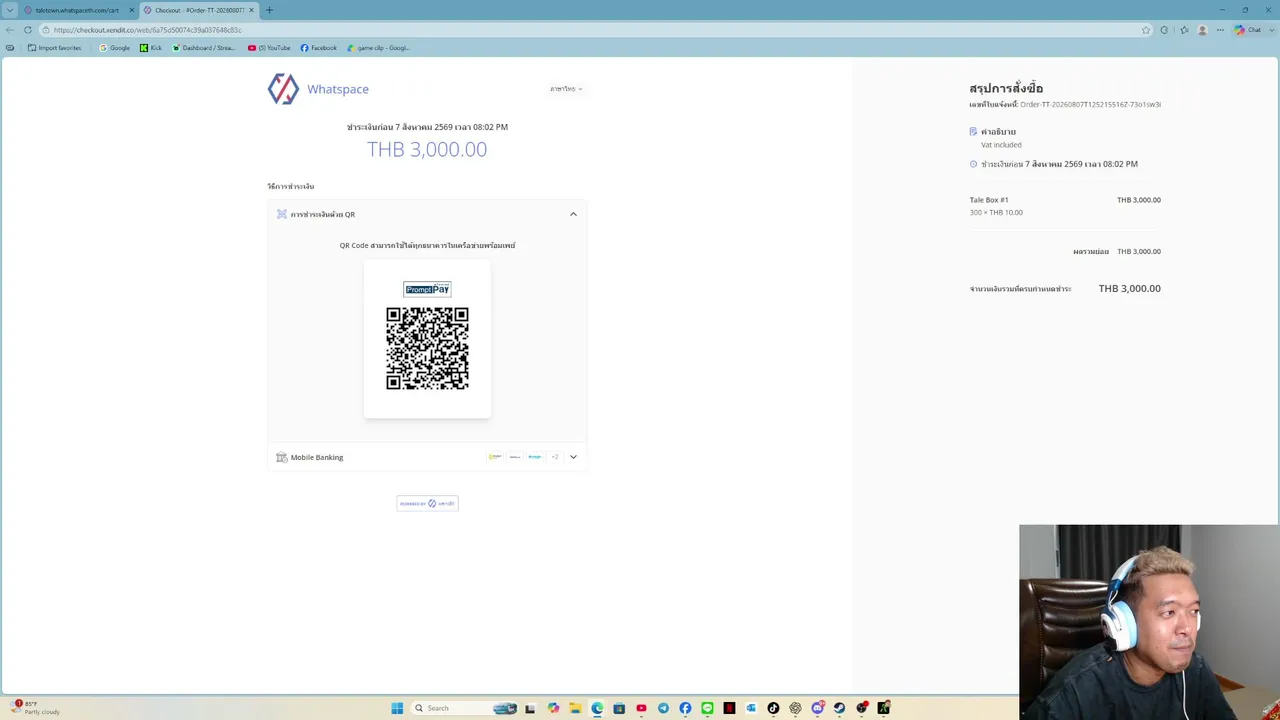
Task: Open the game clip Google bookmark
Action: tap(378, 48)
